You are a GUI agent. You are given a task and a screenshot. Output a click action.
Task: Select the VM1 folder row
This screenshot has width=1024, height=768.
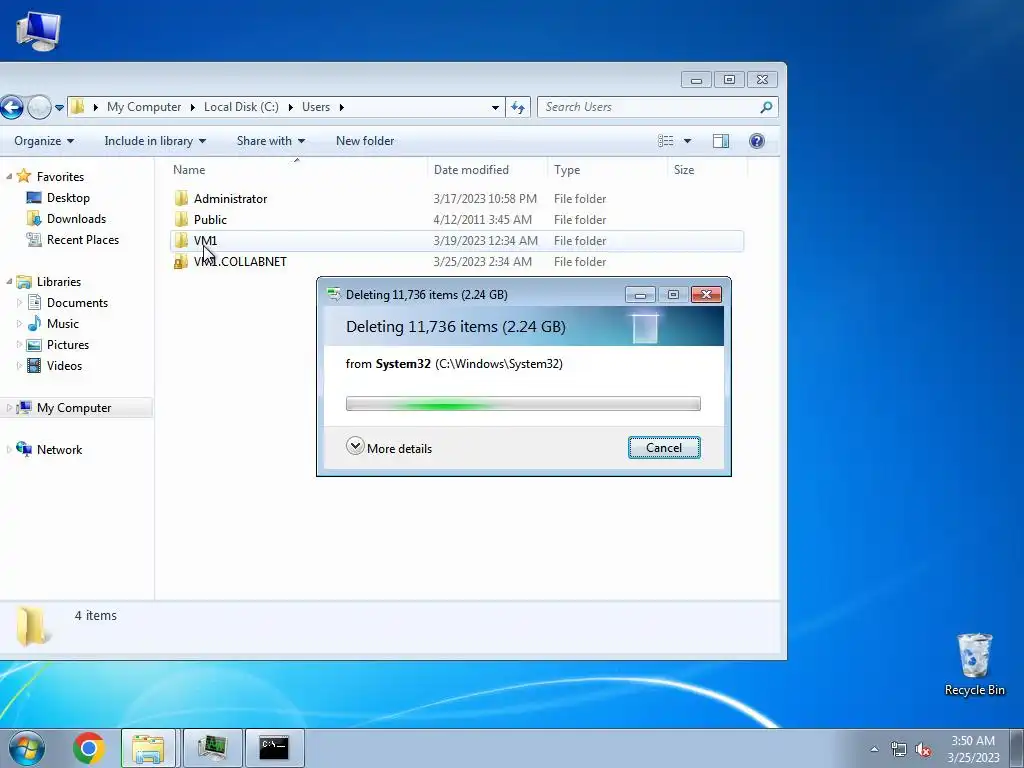pos(457,240)
